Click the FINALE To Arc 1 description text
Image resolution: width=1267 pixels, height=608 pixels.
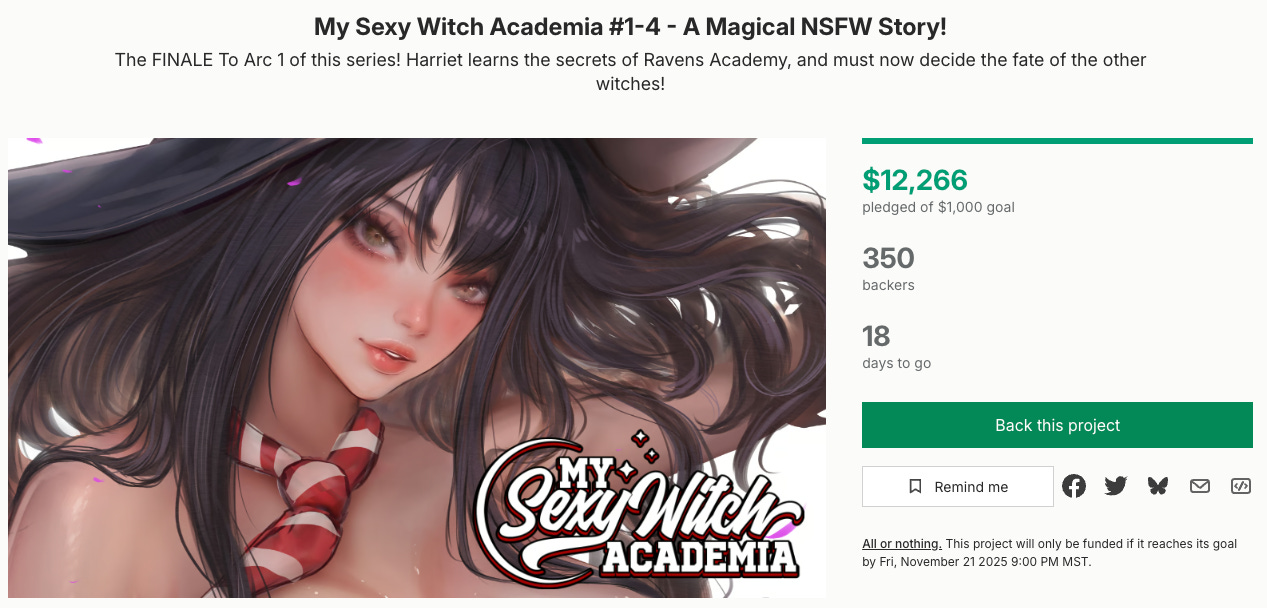point(630,72)
